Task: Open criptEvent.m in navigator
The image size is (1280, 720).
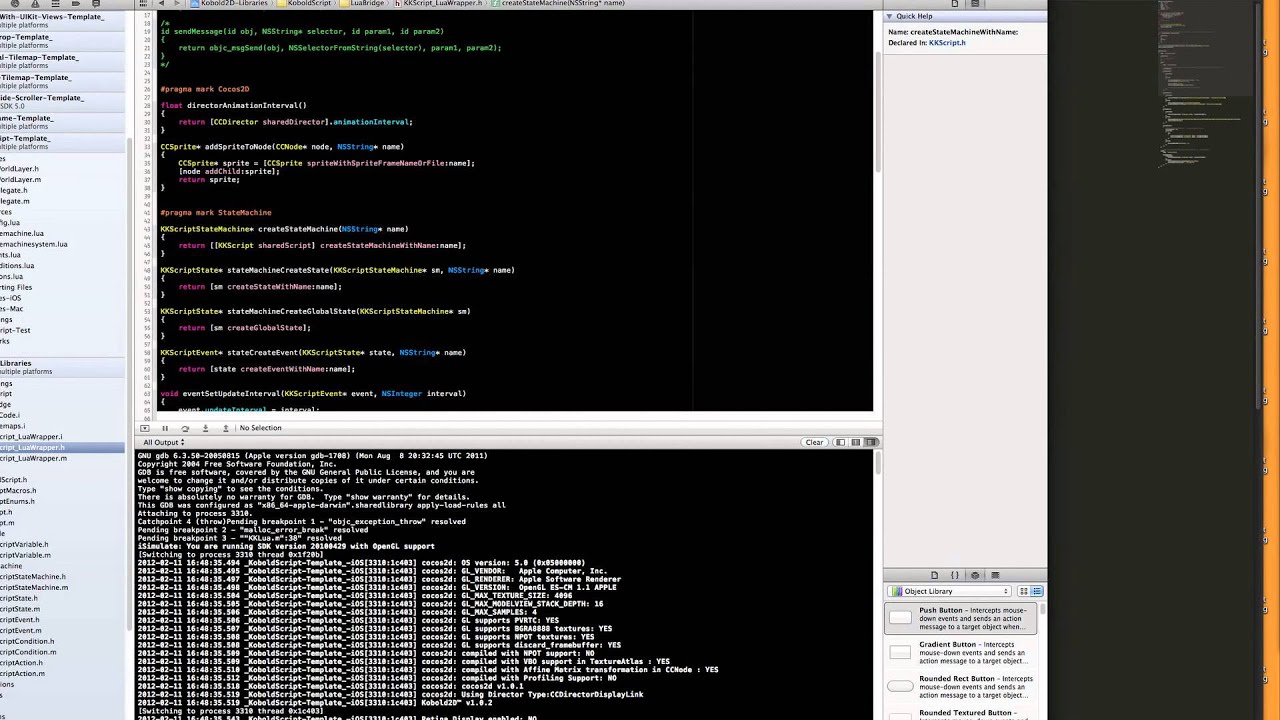Action: coord(20,630)
